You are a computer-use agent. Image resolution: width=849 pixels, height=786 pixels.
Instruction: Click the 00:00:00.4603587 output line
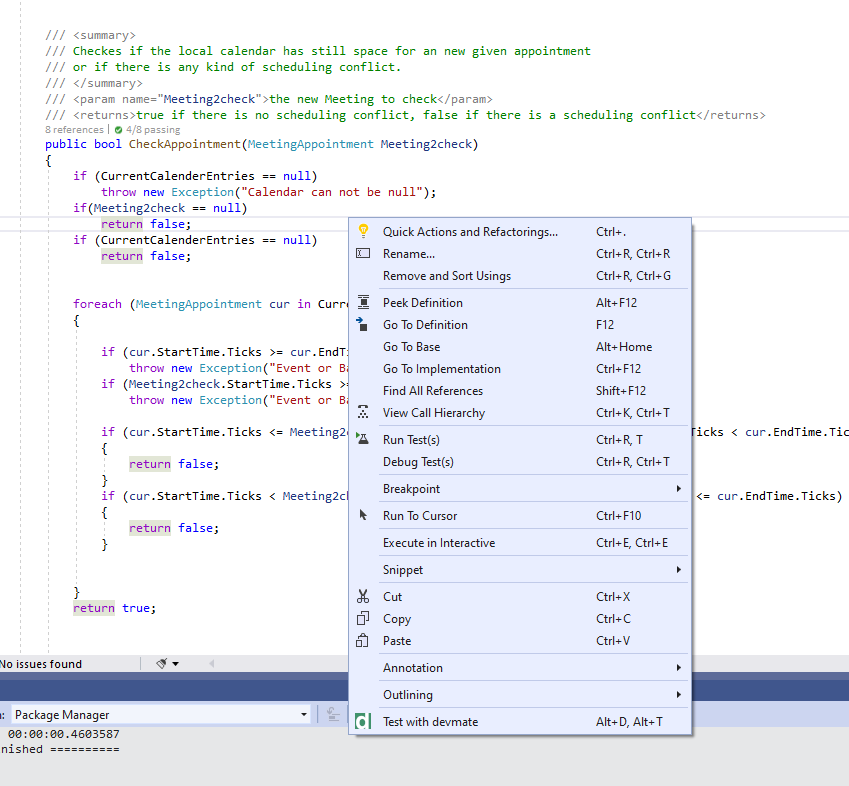pyautogui.click(x=63, y=734)
